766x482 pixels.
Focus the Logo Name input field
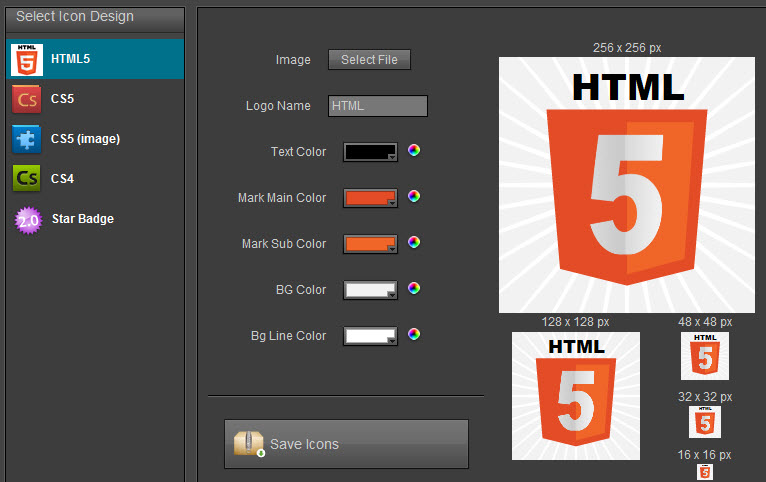378,106
